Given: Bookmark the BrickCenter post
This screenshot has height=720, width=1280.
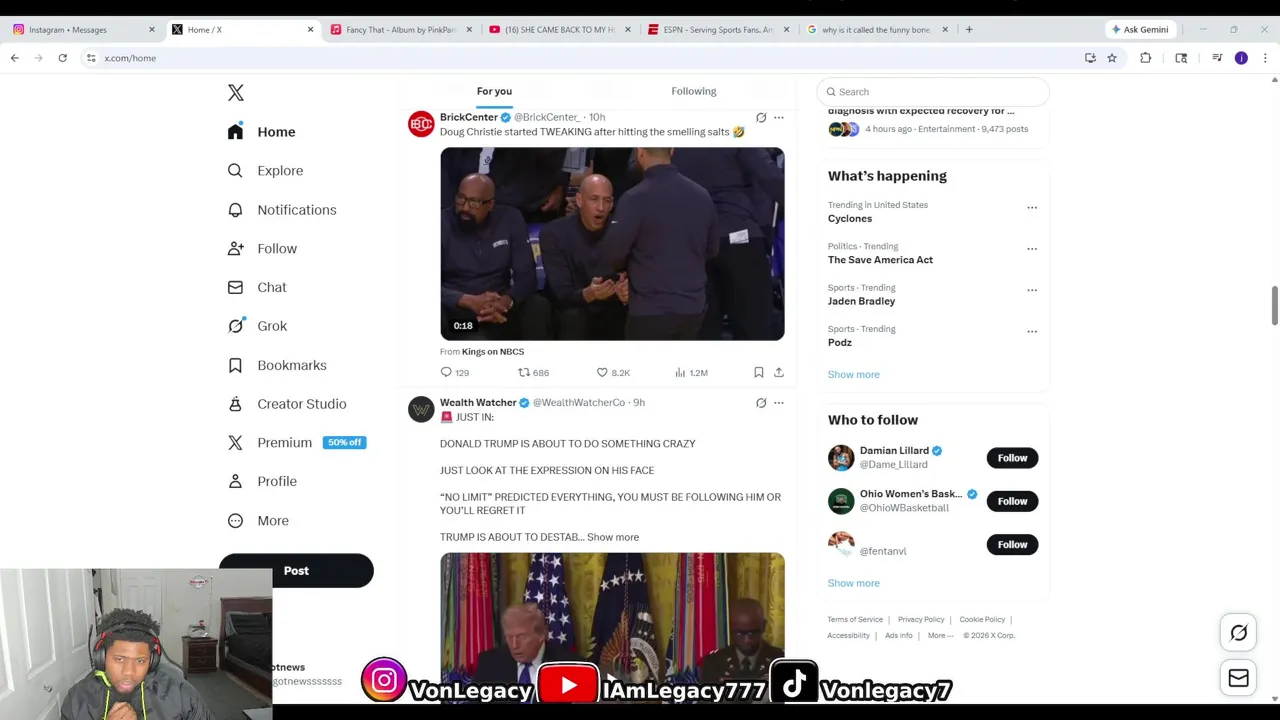Looking at the screenshot, I should point(759,373).
